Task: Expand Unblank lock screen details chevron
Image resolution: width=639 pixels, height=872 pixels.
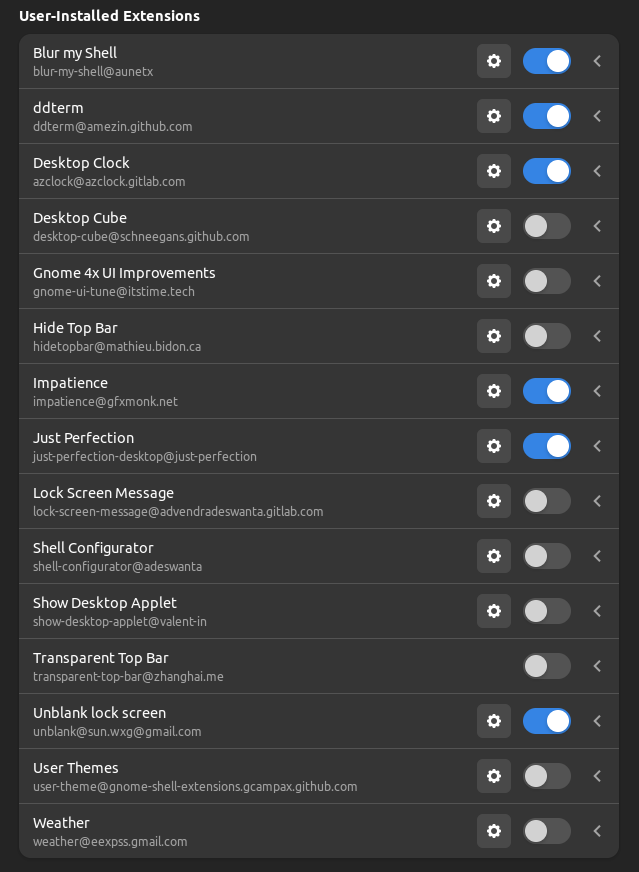Action: coord(597,721)
